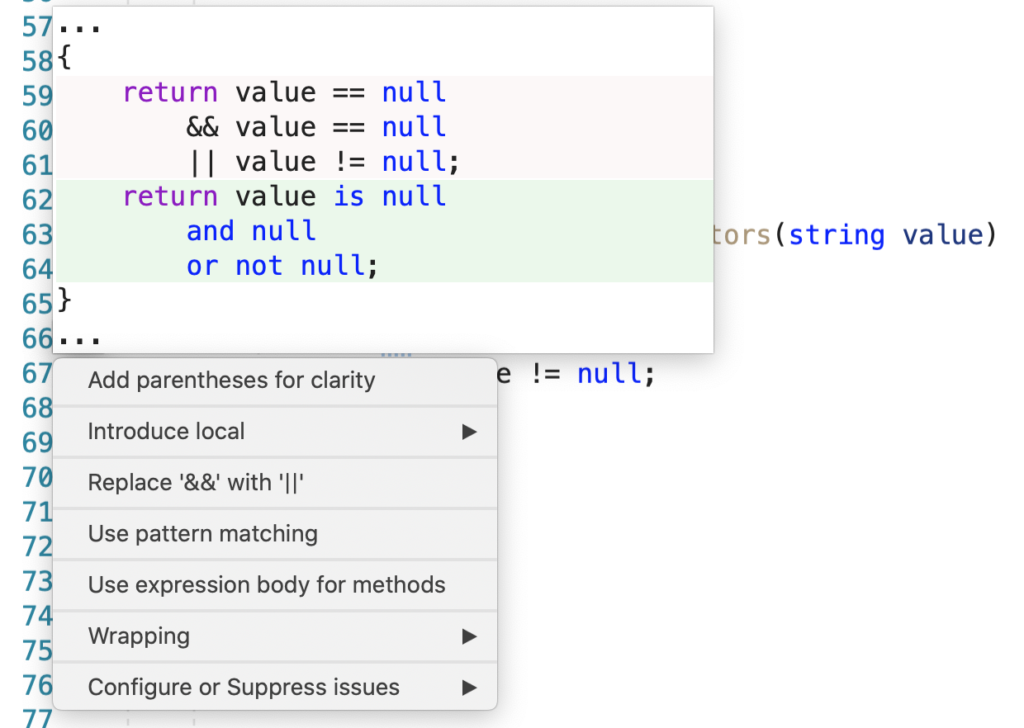
Task: Click the 'return' keyword on line 62
Action: (x=170, y=196)
